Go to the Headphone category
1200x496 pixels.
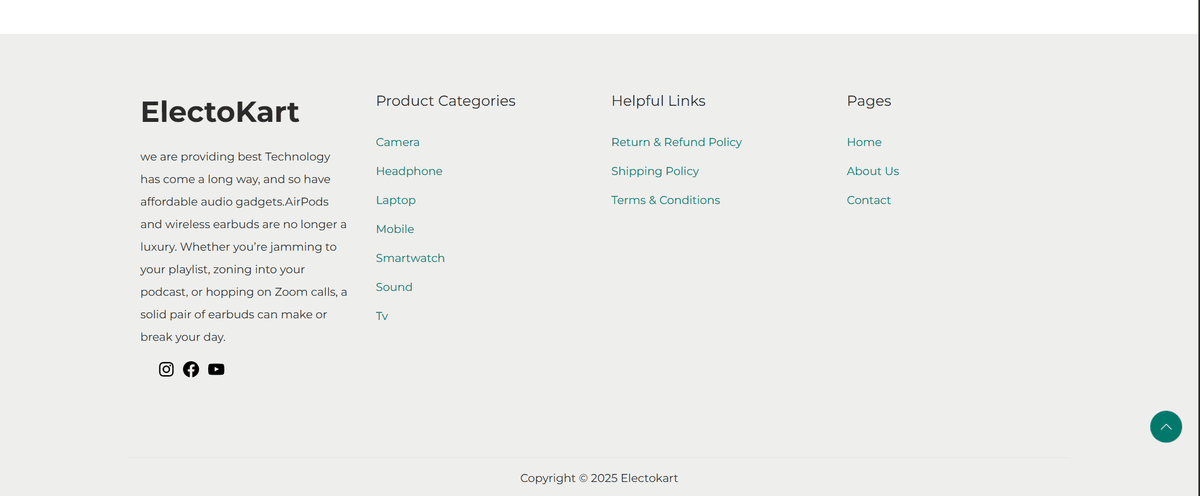tap(408, 171)
